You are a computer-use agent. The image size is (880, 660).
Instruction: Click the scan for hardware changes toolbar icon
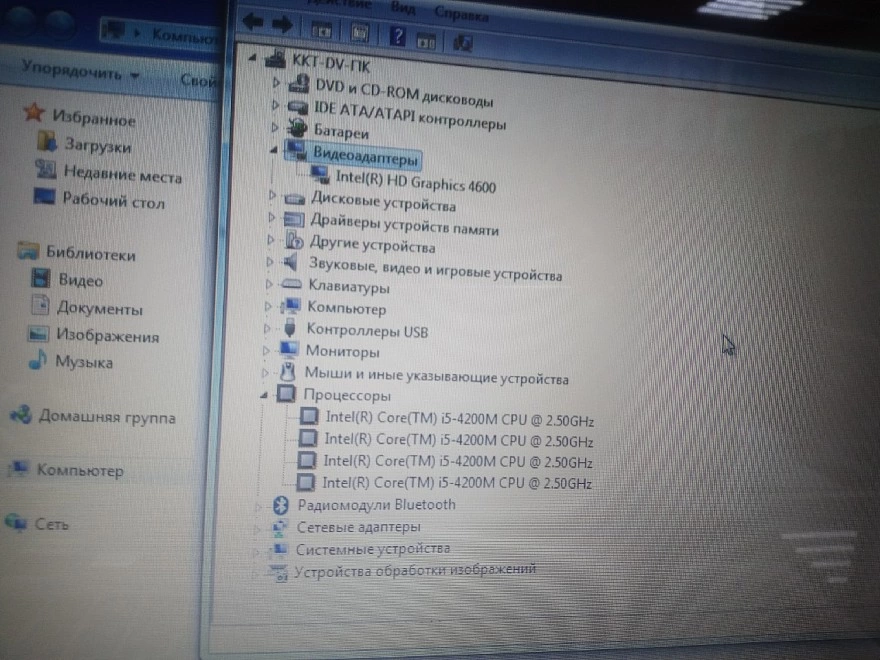pyautogui.click(x=462, y=43)
